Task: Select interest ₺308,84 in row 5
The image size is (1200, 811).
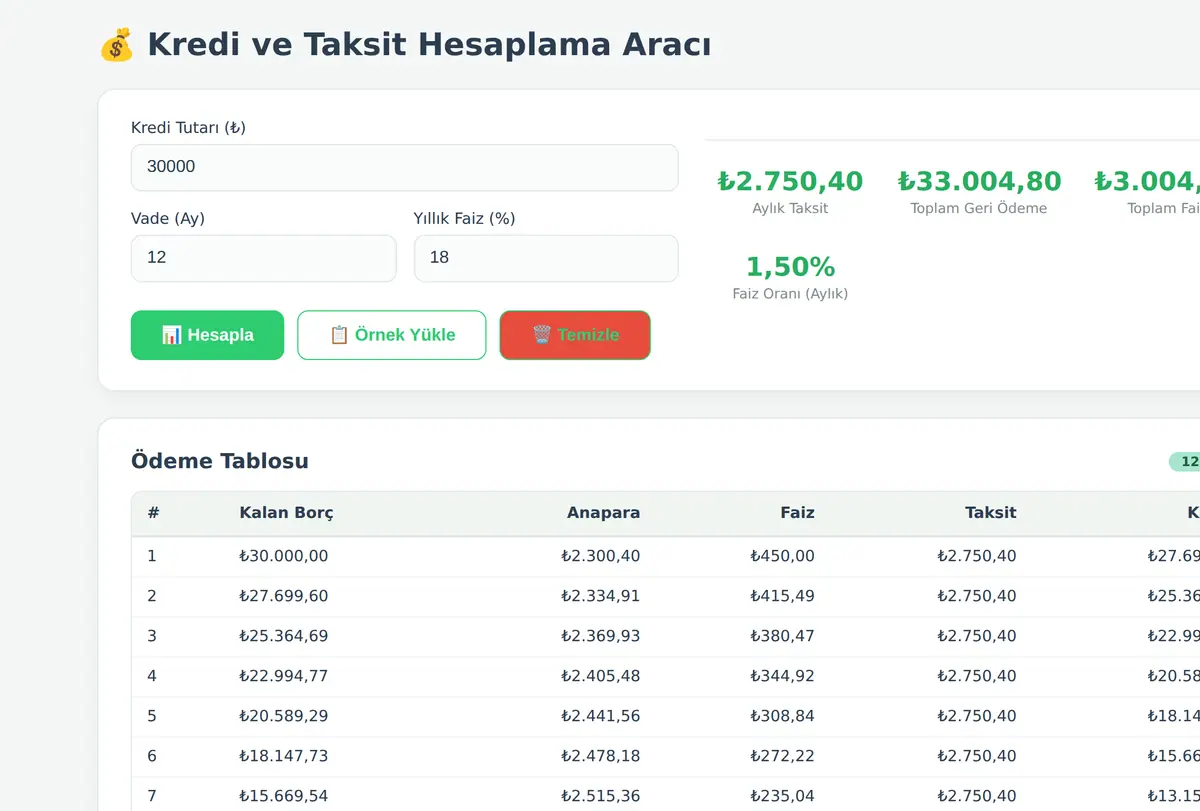Action: tap(782, 716)
